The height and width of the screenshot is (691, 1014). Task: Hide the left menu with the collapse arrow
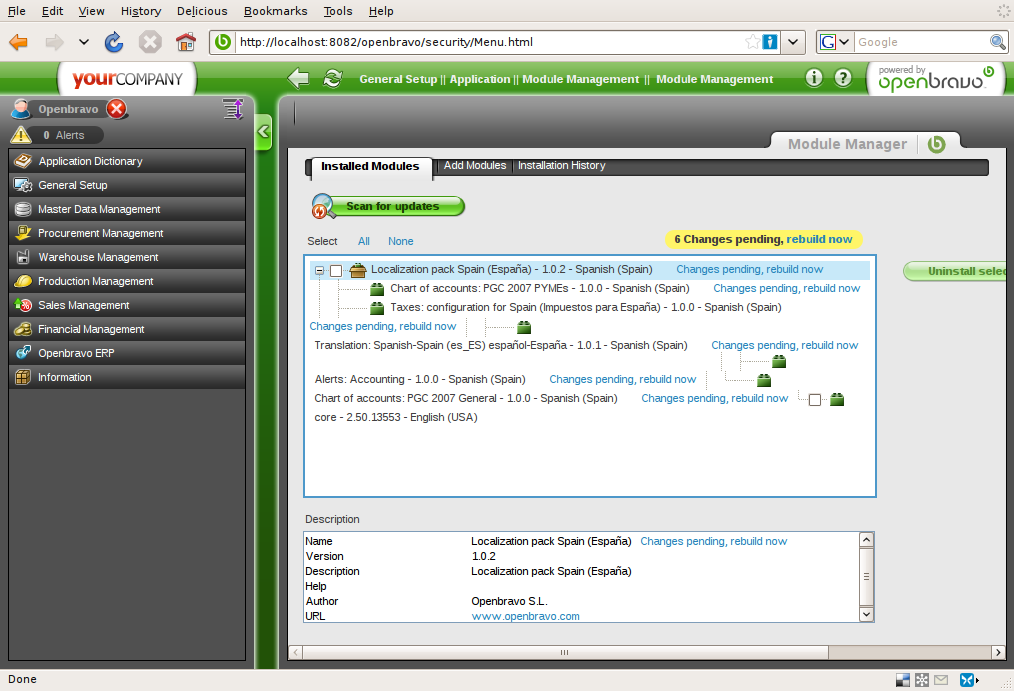click(263, 132)
